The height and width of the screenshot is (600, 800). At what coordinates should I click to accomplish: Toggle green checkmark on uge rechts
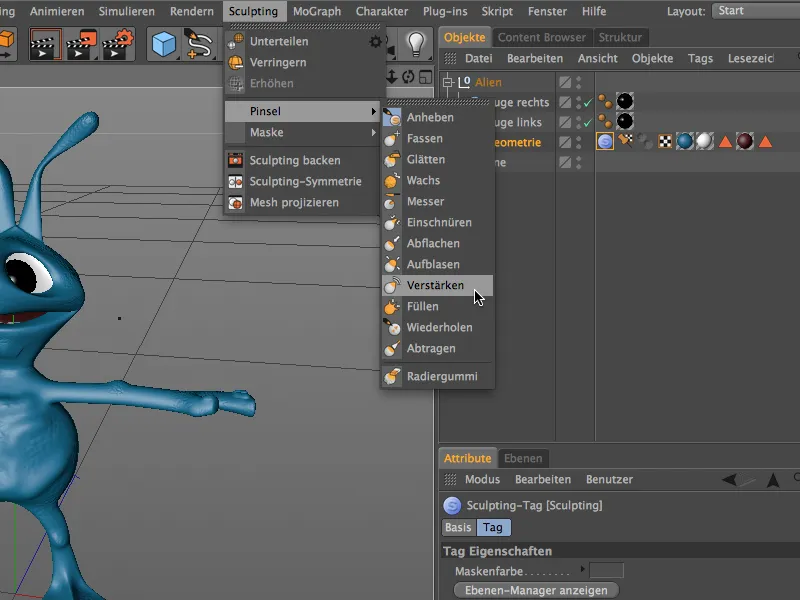(x=588, y=103)
